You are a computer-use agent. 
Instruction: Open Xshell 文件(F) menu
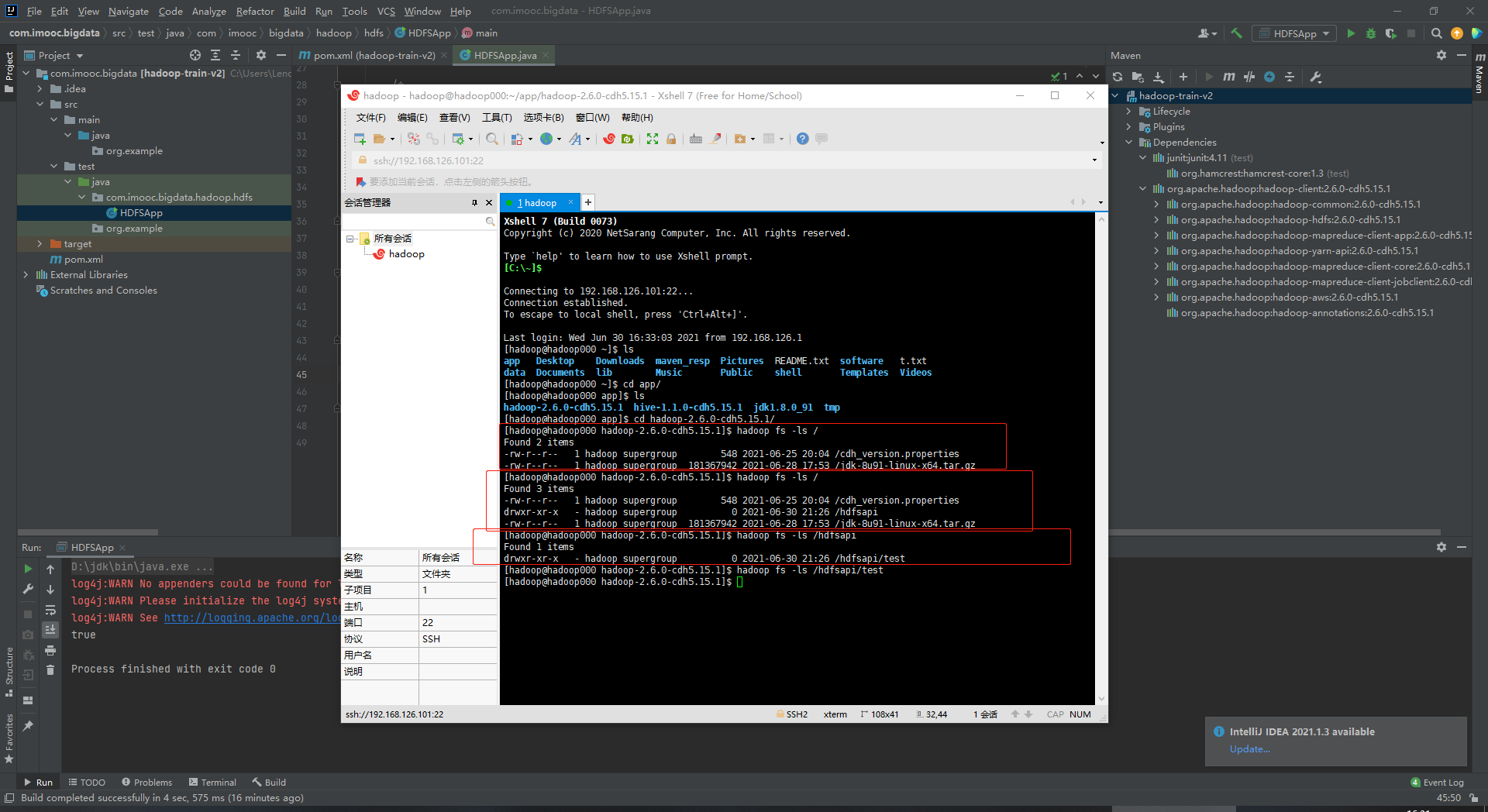pyautogui.click(x=370, y=118)
